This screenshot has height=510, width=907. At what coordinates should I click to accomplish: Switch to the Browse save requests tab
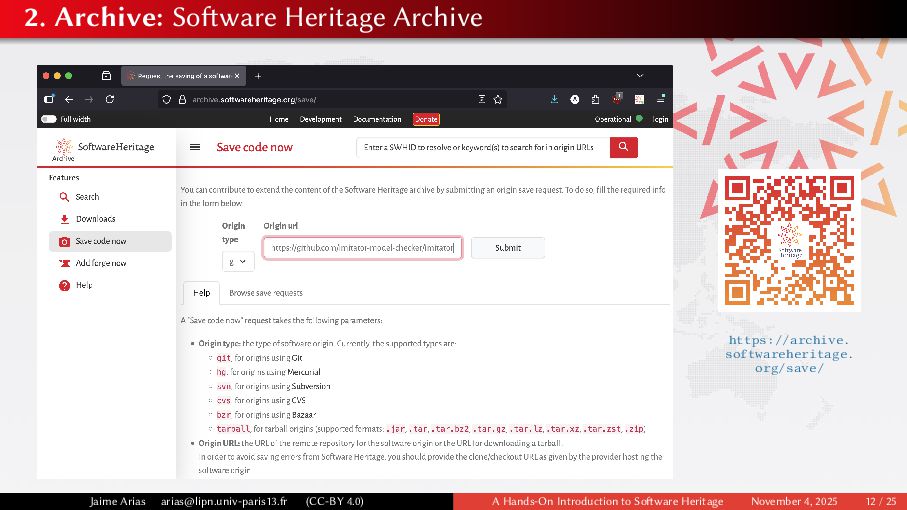[266, 293]
